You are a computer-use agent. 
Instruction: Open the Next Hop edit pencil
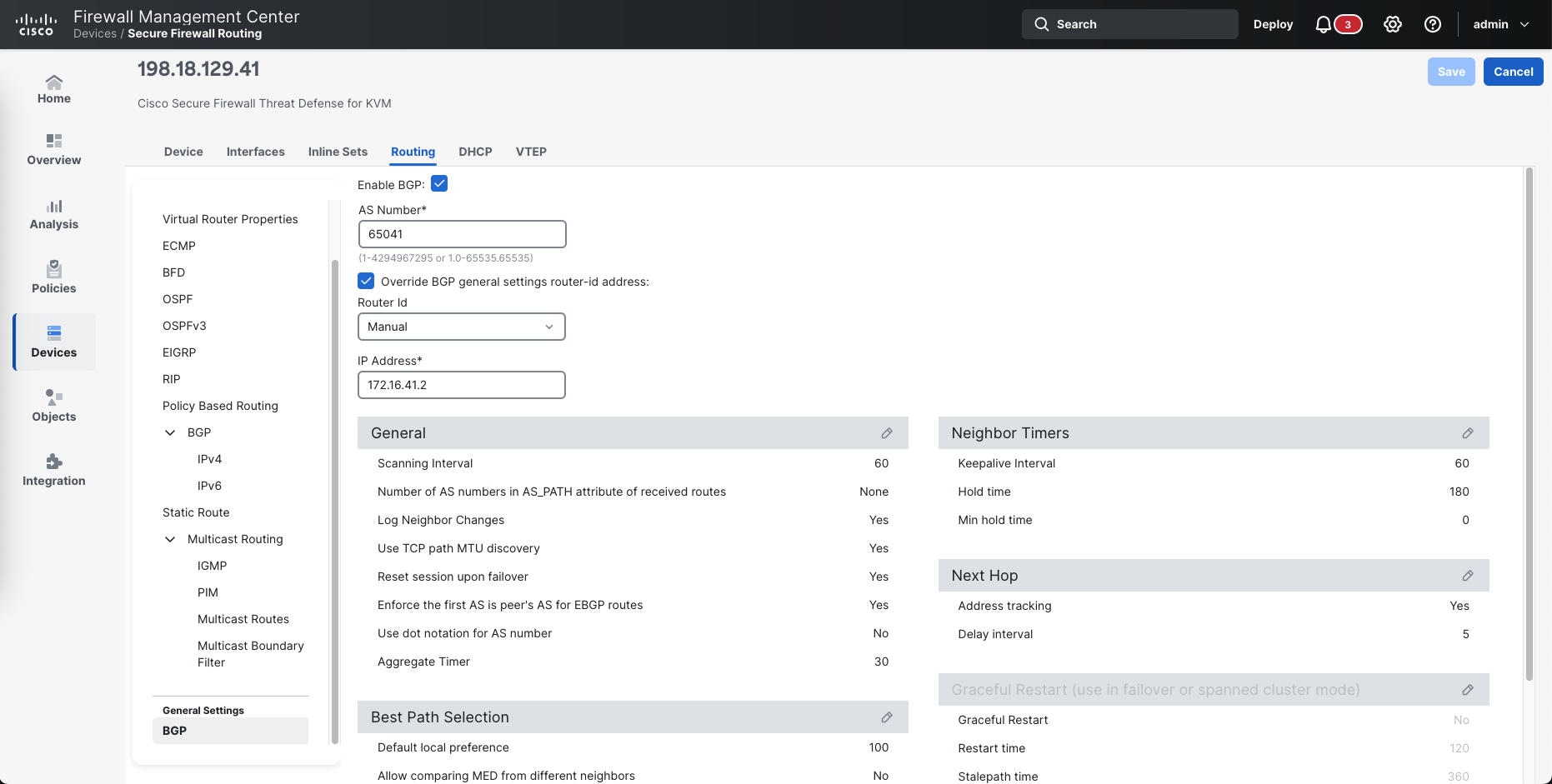point(1467,576)
